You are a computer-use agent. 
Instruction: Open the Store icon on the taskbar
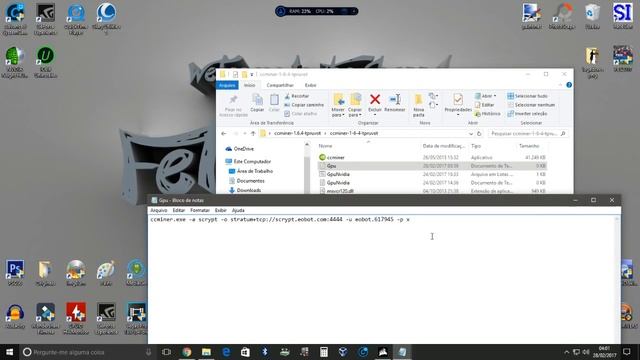click(x=245, y=352)
